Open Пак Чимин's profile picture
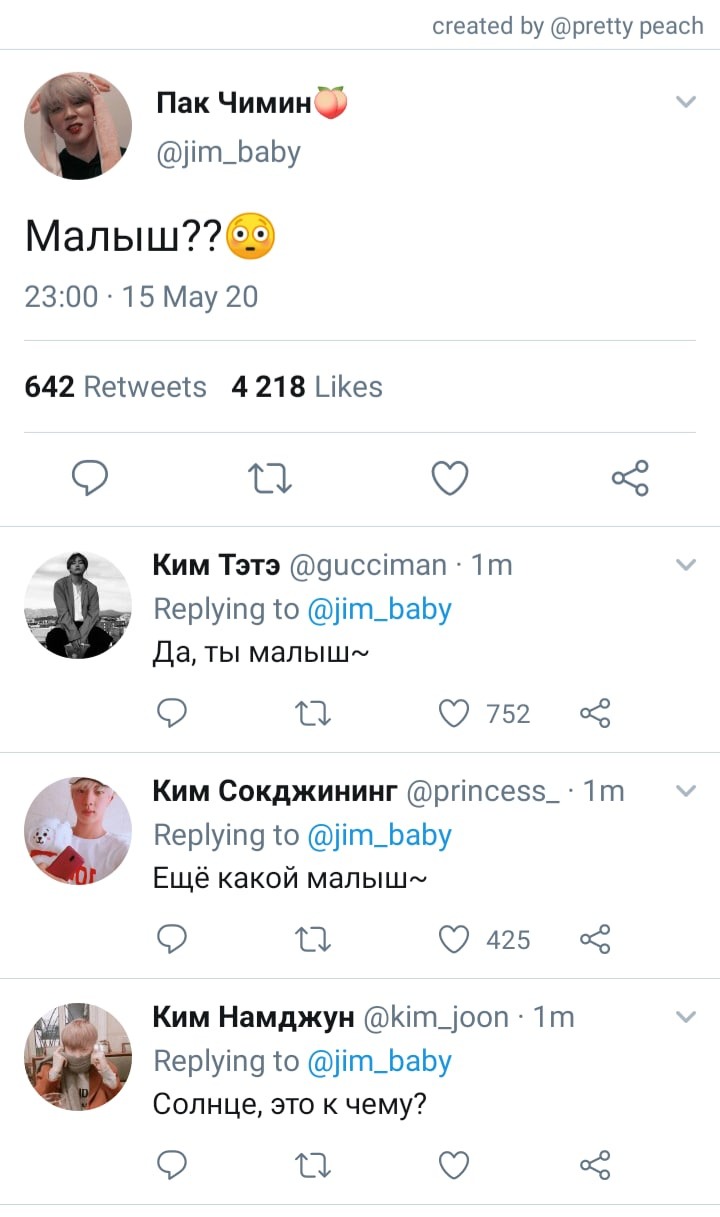 tap(78, 126)
